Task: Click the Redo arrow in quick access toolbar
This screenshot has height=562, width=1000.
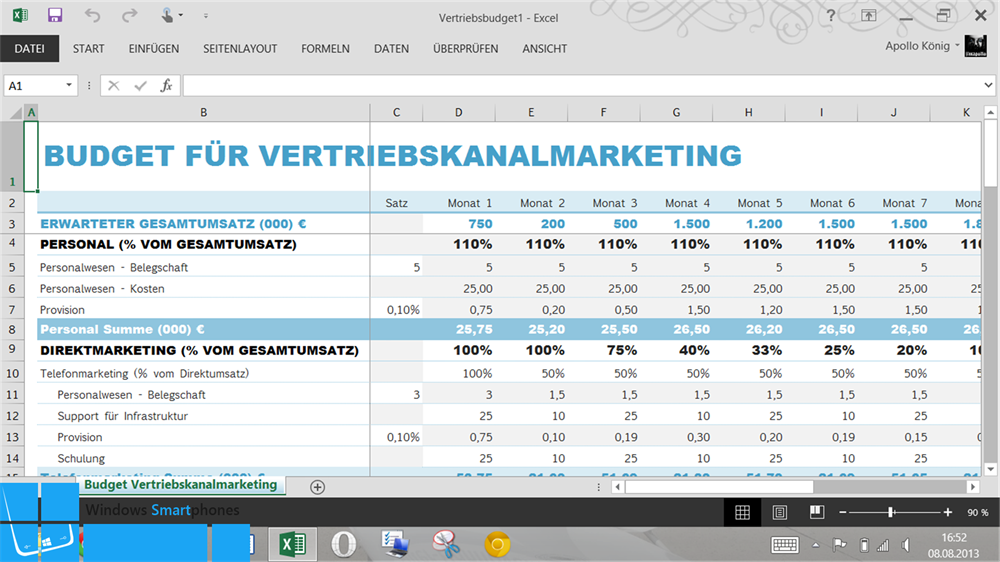Action: click(x=129, y=15)
